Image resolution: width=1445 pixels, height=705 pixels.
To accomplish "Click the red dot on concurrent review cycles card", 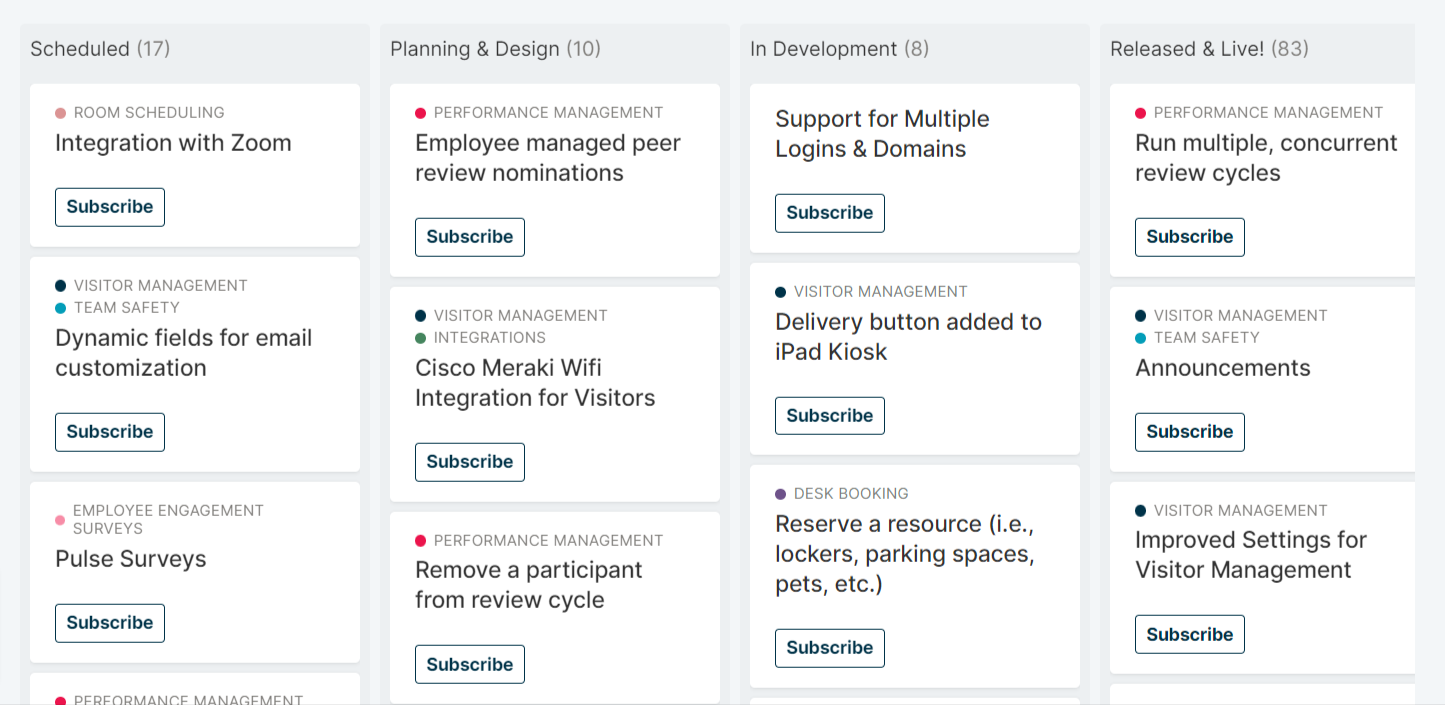I will (x=1142, y=112).
